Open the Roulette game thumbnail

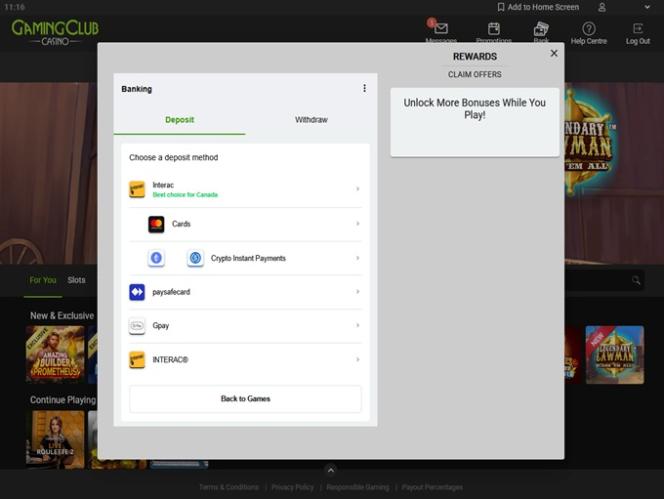click(55, 438)
